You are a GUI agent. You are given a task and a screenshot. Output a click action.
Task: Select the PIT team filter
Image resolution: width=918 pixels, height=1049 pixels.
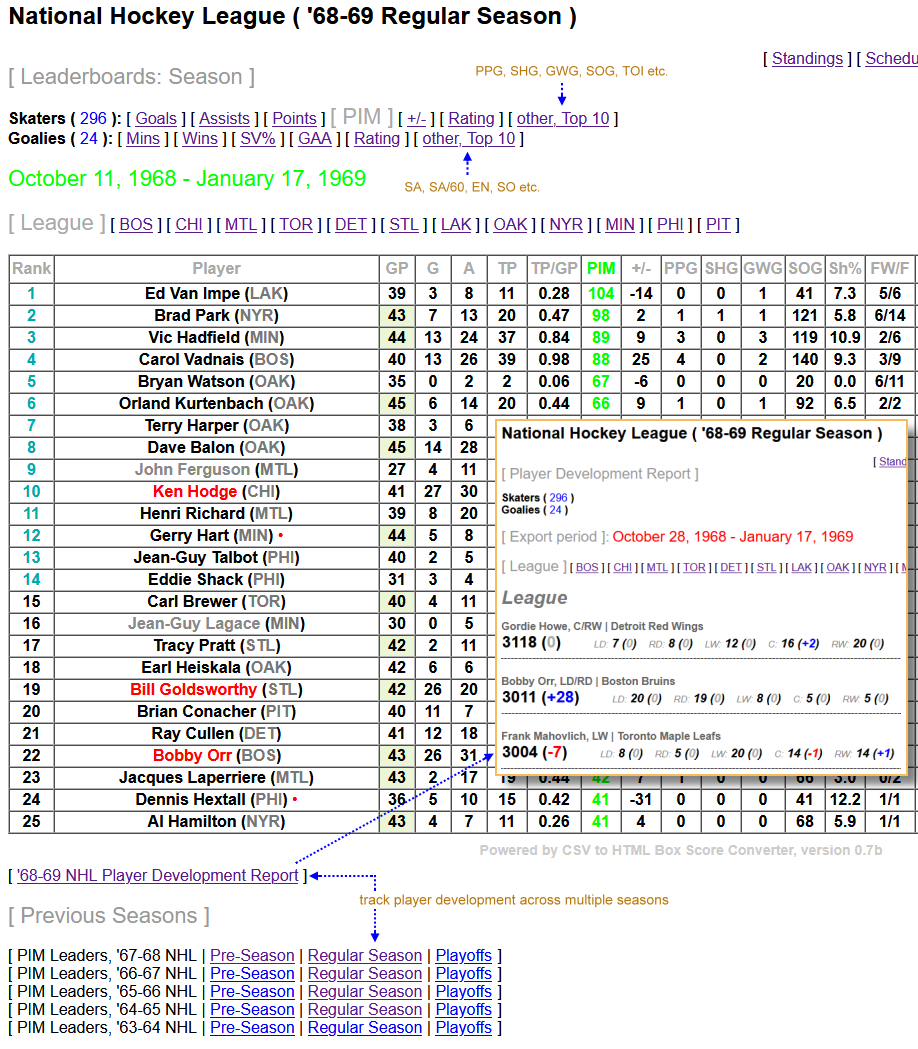[718, 225]
